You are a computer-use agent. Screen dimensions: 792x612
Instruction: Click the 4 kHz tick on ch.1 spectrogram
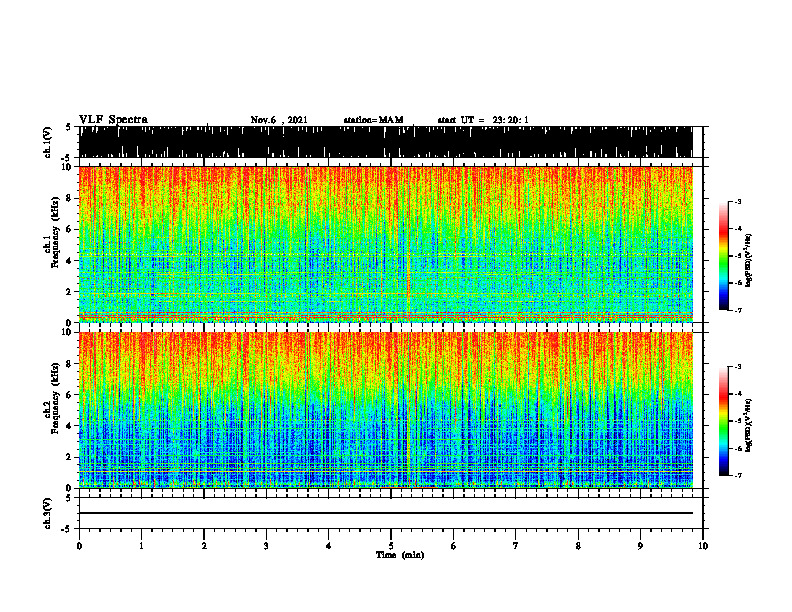pos(70,261)
